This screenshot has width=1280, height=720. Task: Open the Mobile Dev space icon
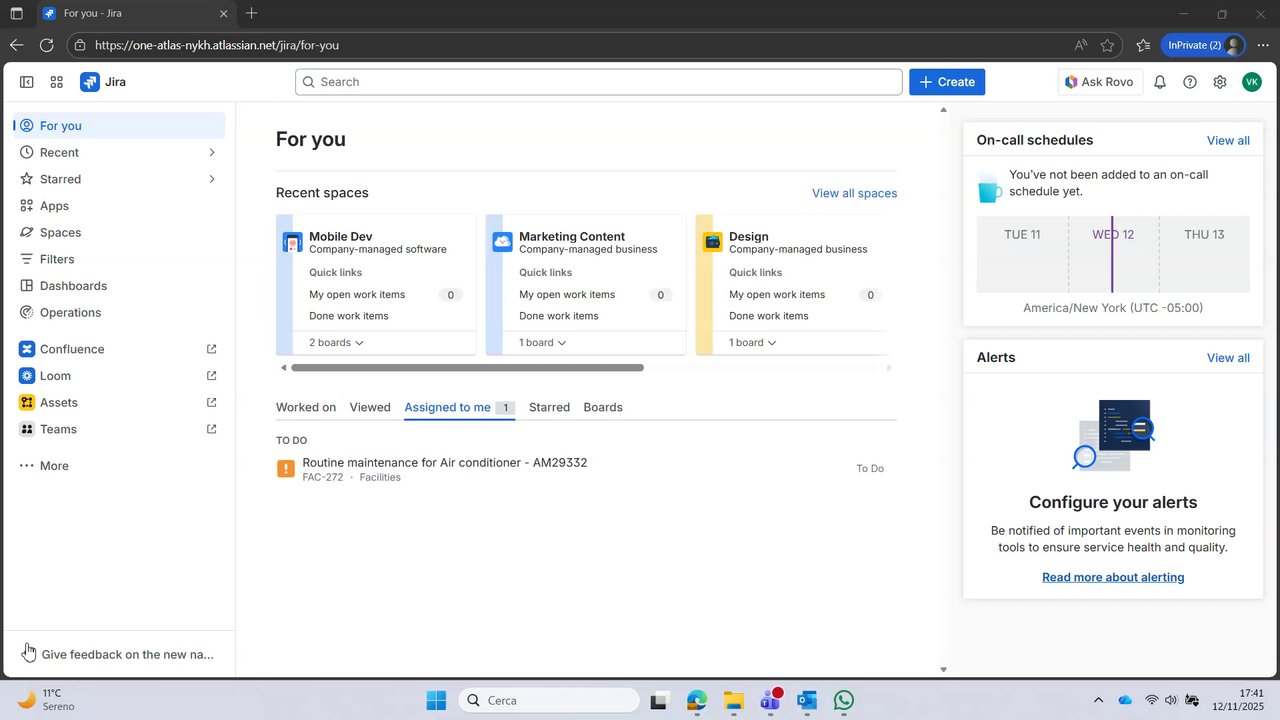pos(293,242)
